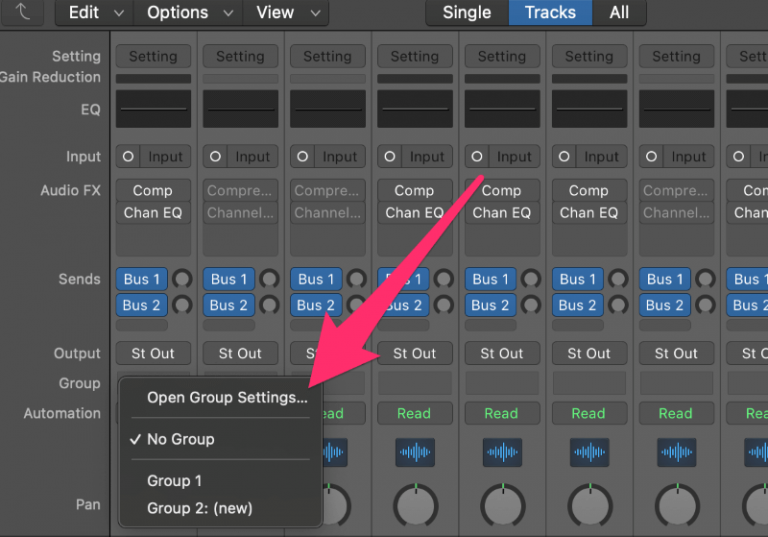This screenshot has height=537, width=768.
Task: Click the Pan knob on the fourth channel strip
Action: pos(415,506)
